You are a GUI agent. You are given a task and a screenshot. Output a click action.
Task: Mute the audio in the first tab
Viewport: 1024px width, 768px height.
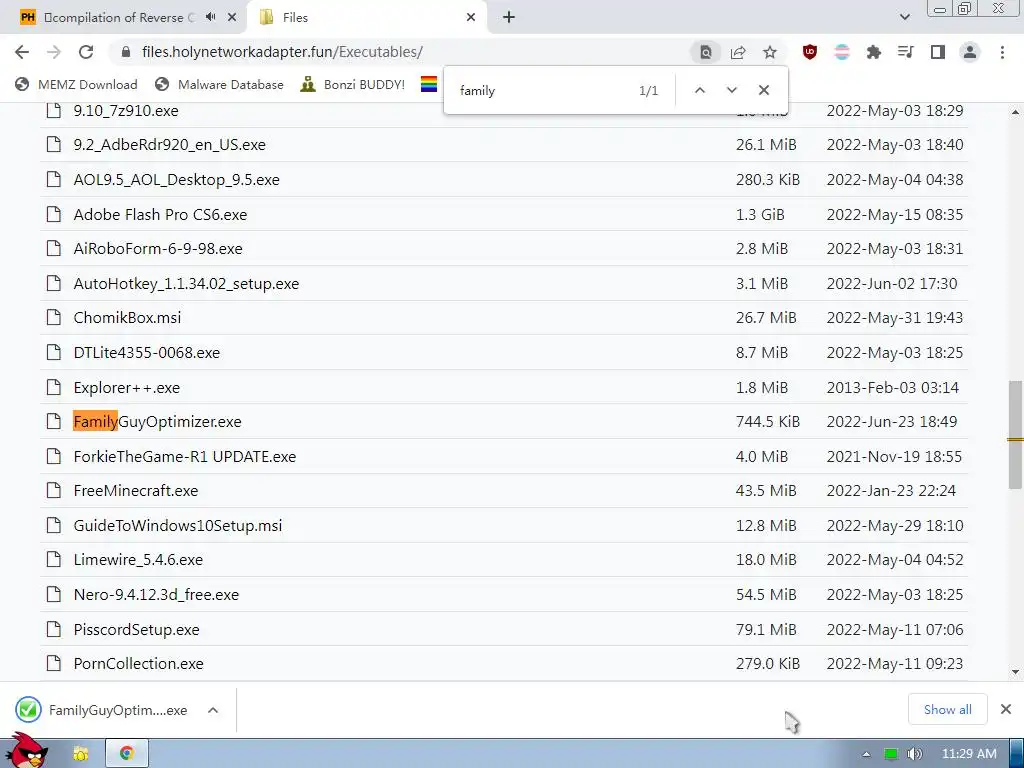point(210,18)
